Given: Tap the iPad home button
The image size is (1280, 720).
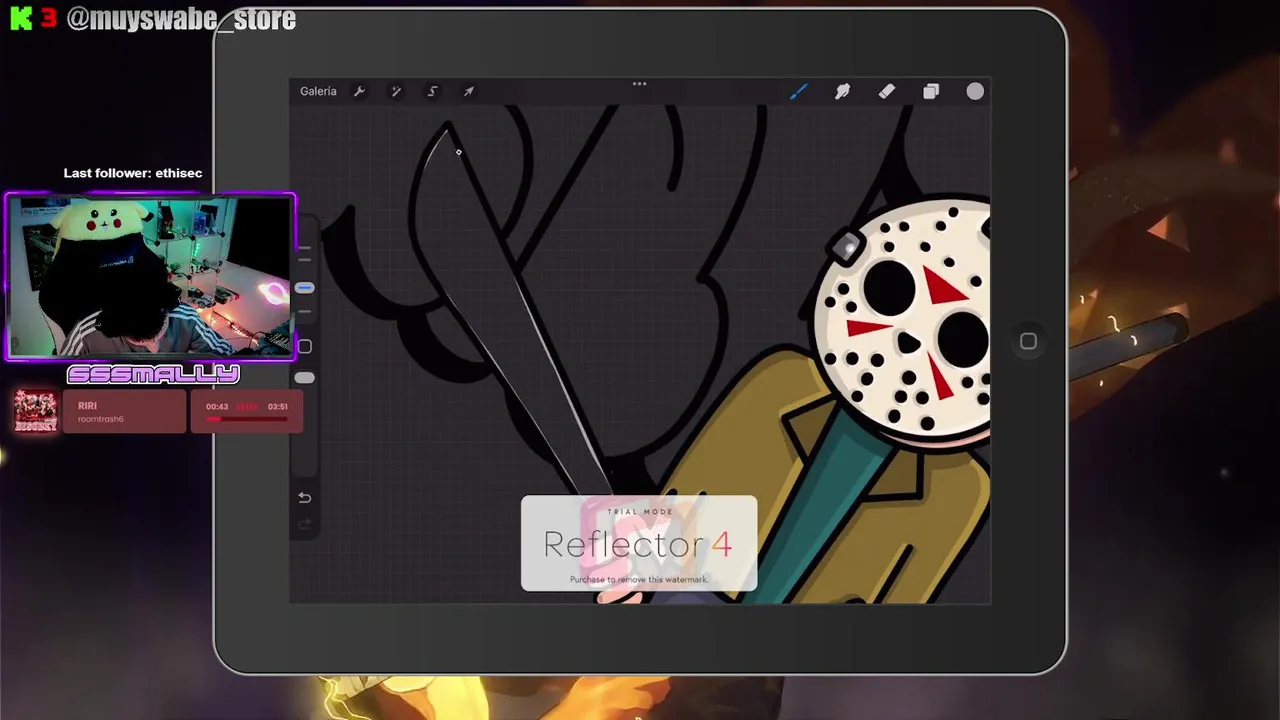Looking at the screenshot, I should click(x=1028, y=341).
